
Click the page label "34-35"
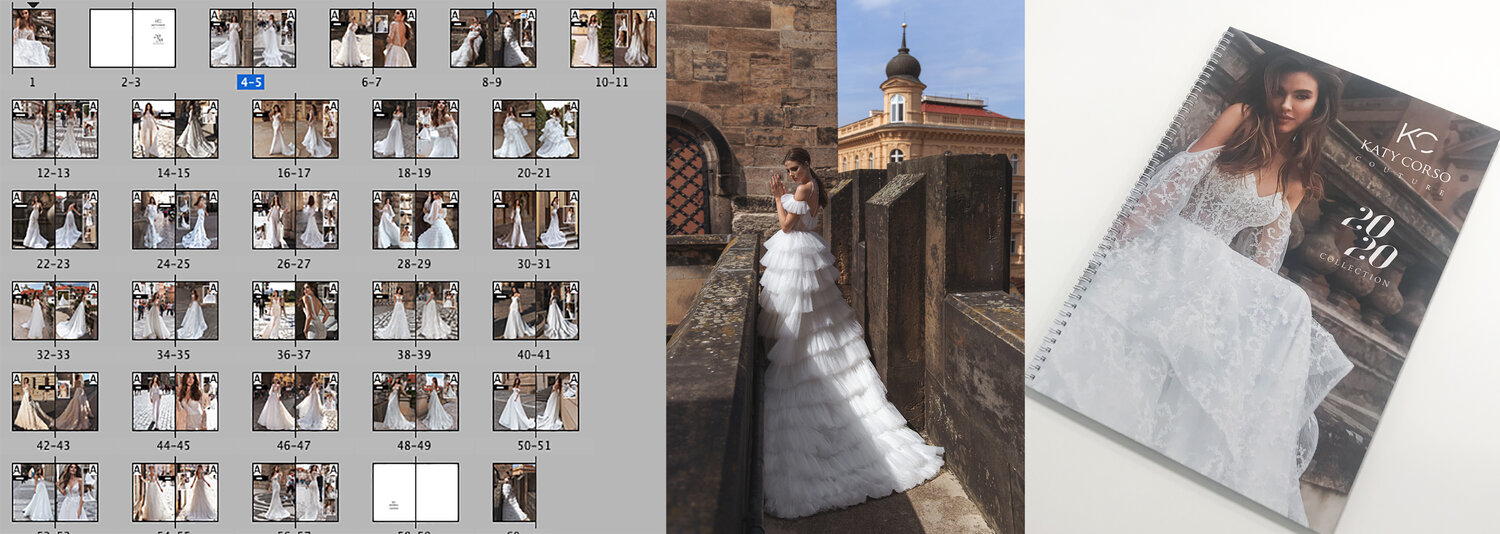[173, 354]
